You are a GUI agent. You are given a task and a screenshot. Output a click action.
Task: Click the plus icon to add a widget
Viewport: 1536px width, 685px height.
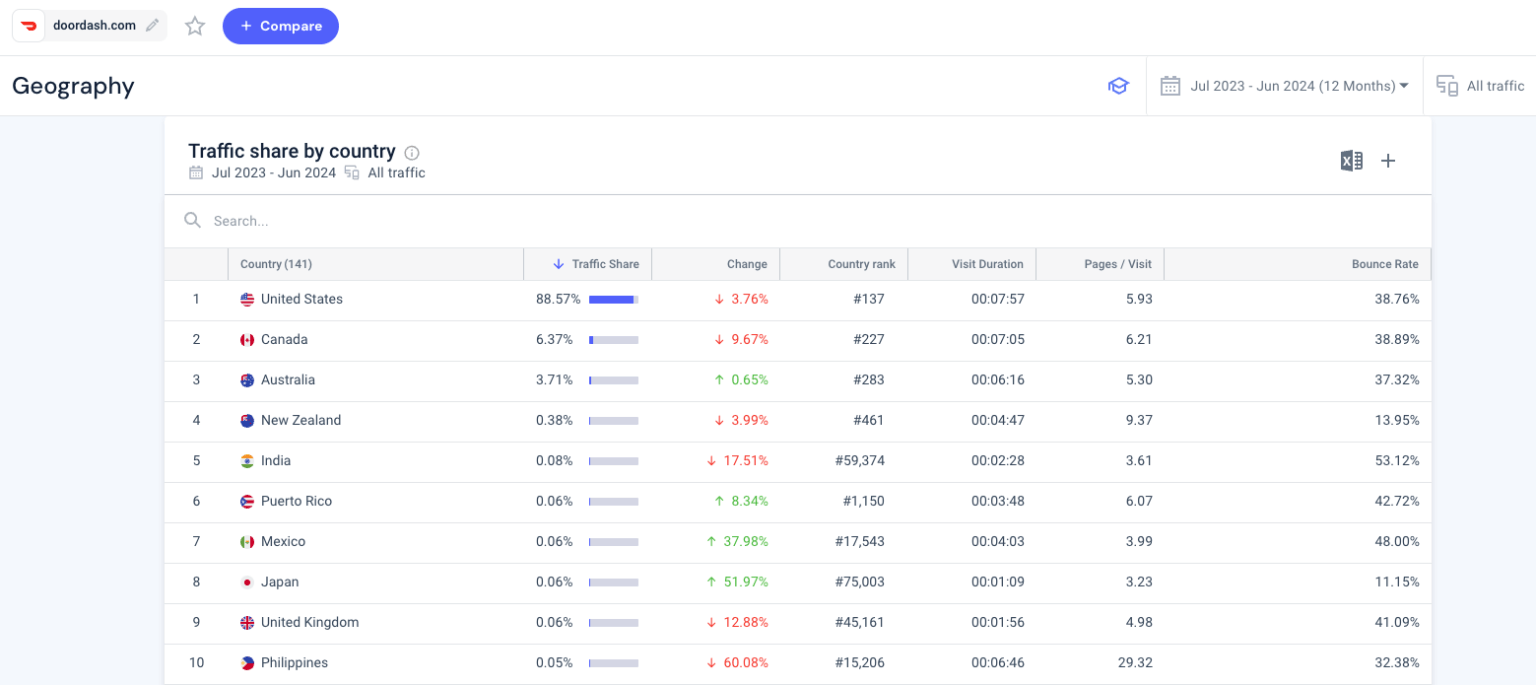point(1388,160)
